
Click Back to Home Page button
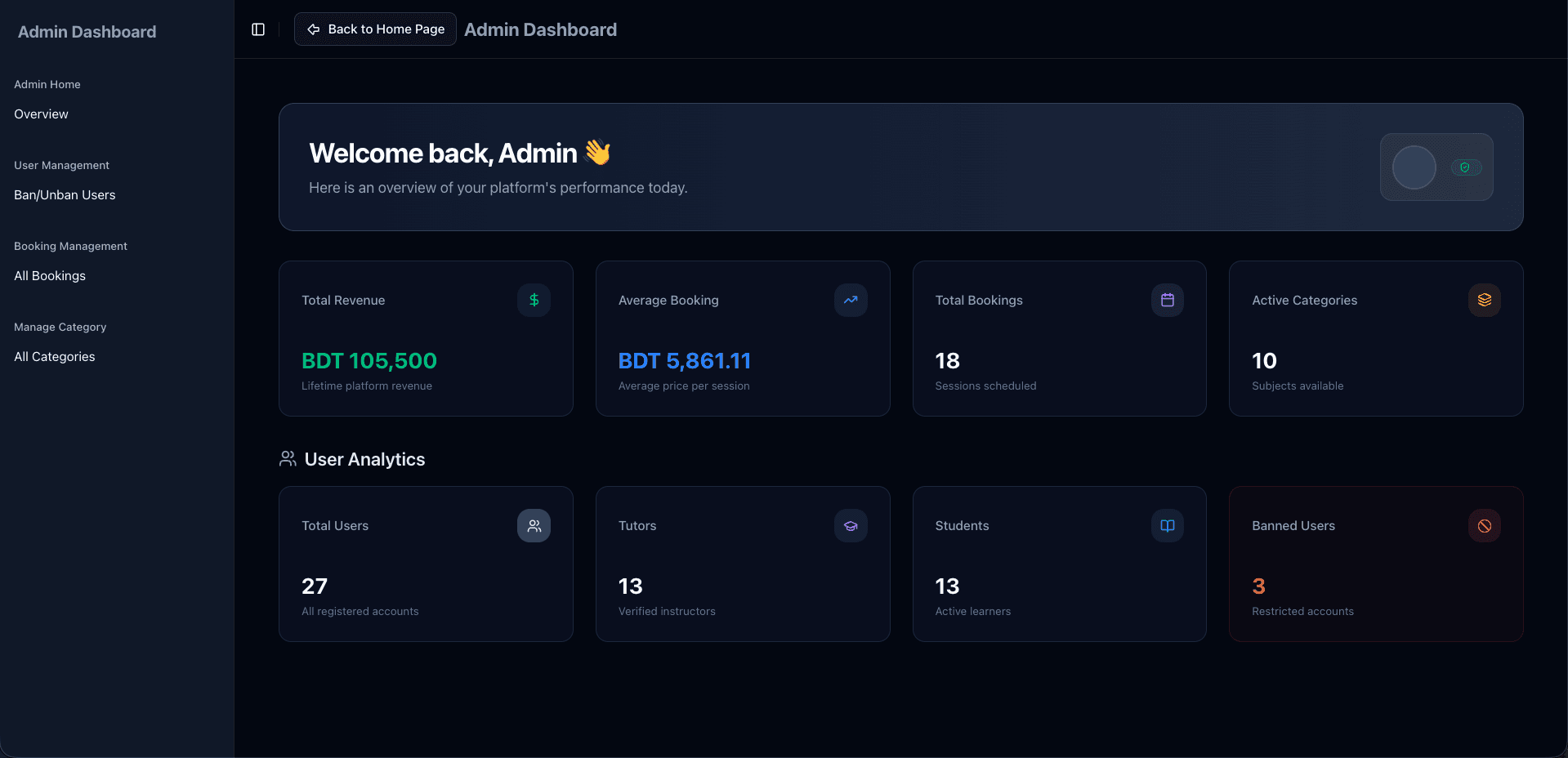click(x=375, y=29)
